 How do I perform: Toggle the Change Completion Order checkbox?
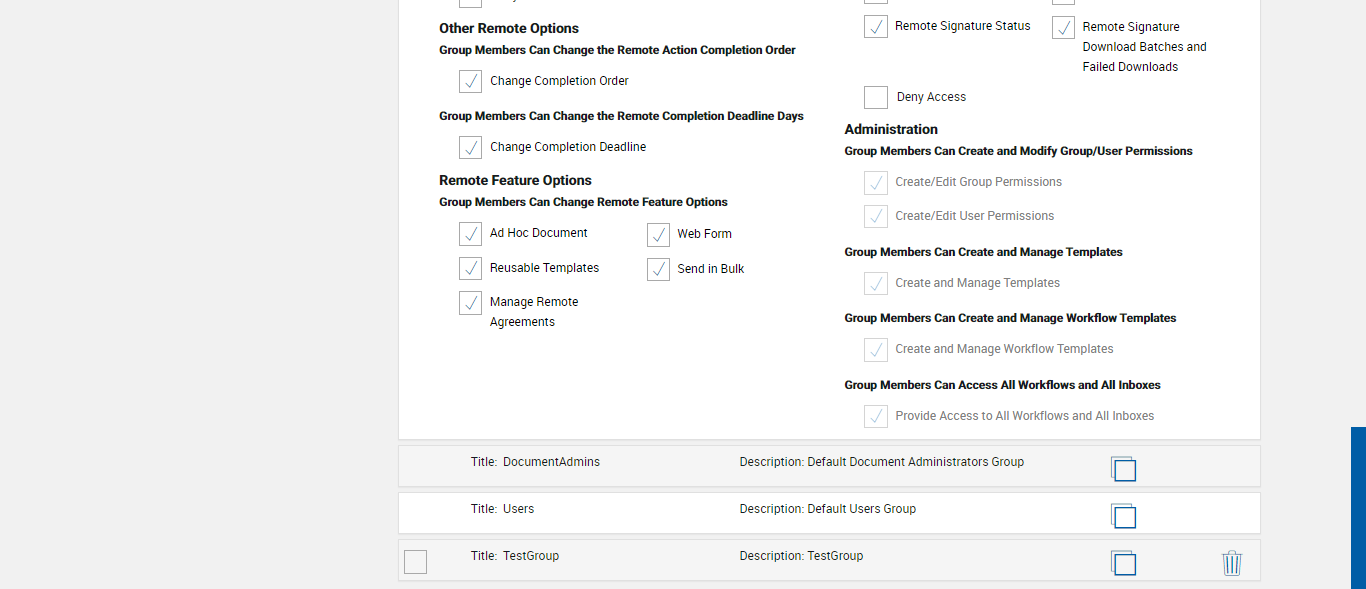pyautogui.click(x=470, y=81)
